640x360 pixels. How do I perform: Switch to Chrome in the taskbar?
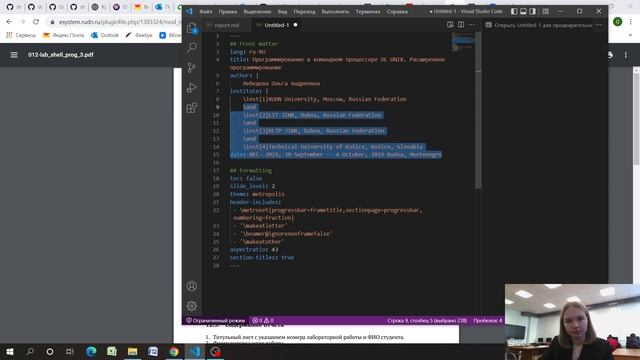174,351
